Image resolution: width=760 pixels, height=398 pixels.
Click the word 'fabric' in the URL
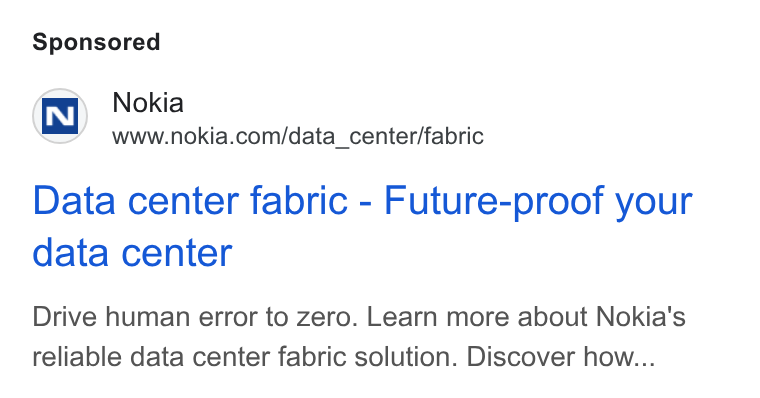(x=454, y=136)
